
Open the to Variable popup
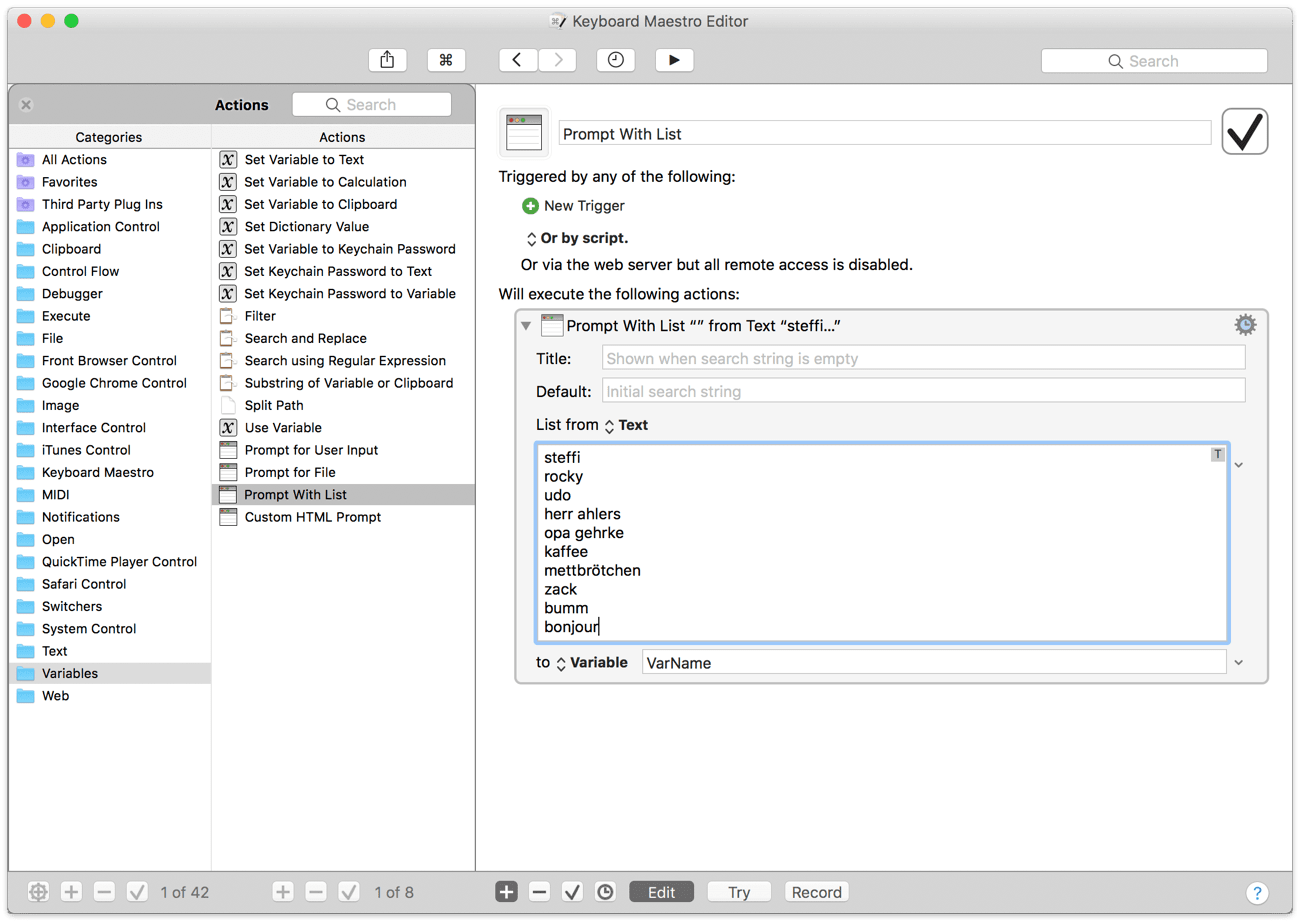(592, 662)
